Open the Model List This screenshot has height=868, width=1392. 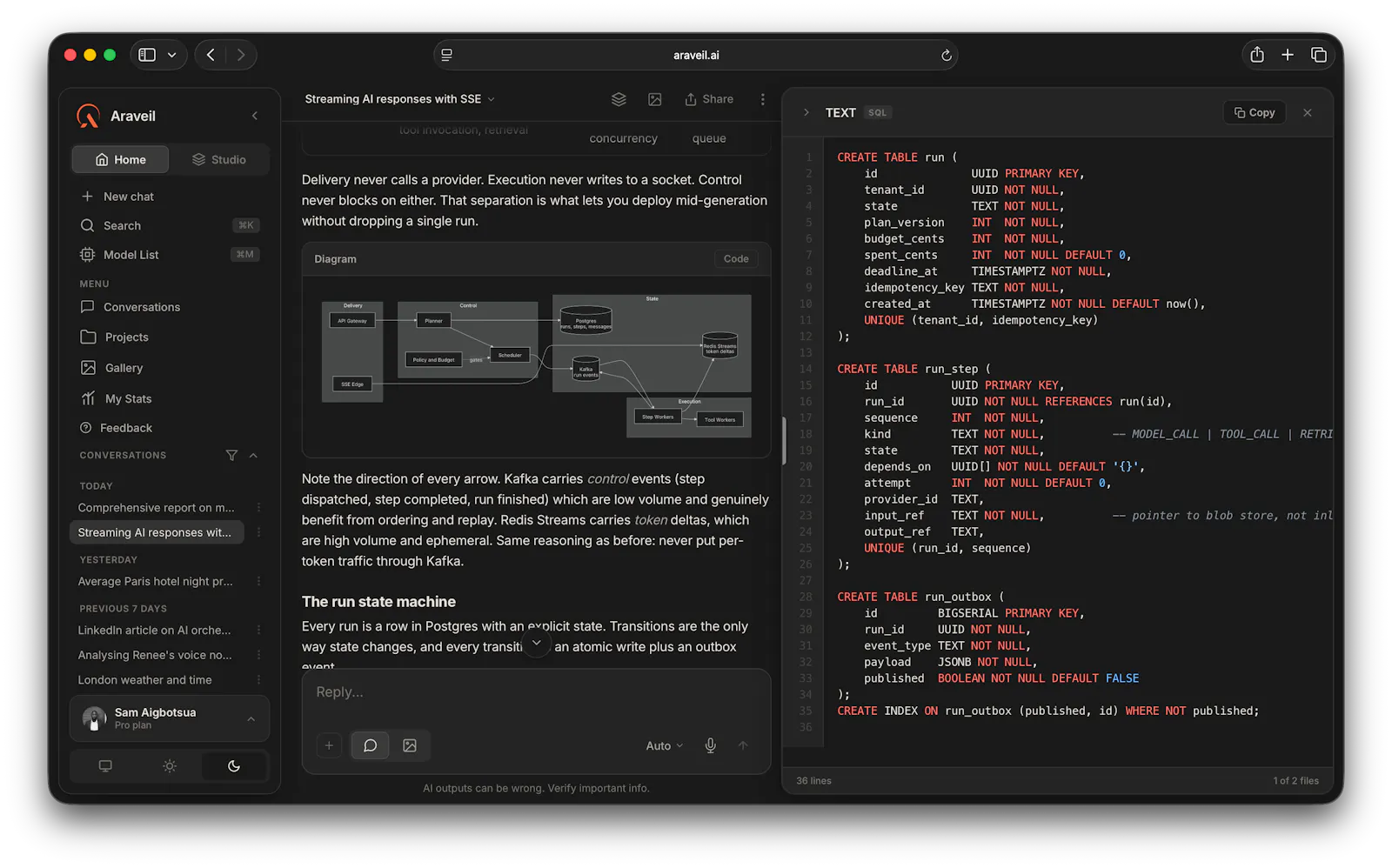pos(170,255)
